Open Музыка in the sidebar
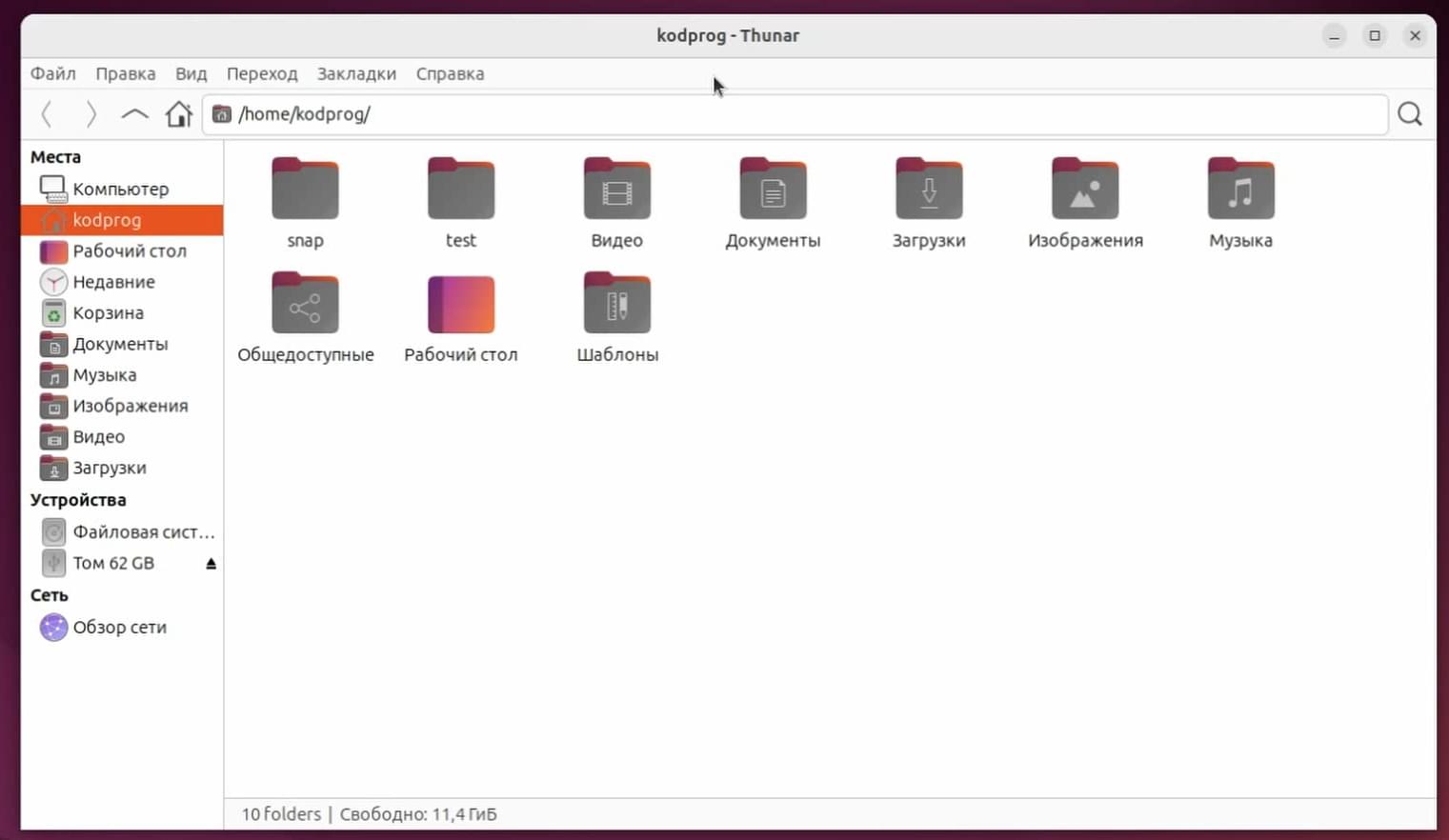This screenshot has height=840, width=1449. pyautogui.click(x=122, y=375)
